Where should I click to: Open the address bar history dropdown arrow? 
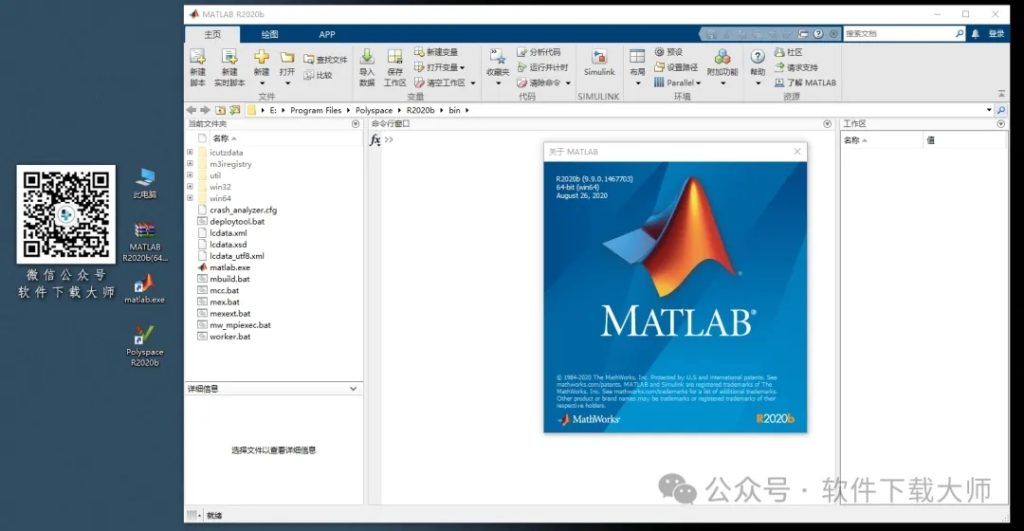coord(989,110)
